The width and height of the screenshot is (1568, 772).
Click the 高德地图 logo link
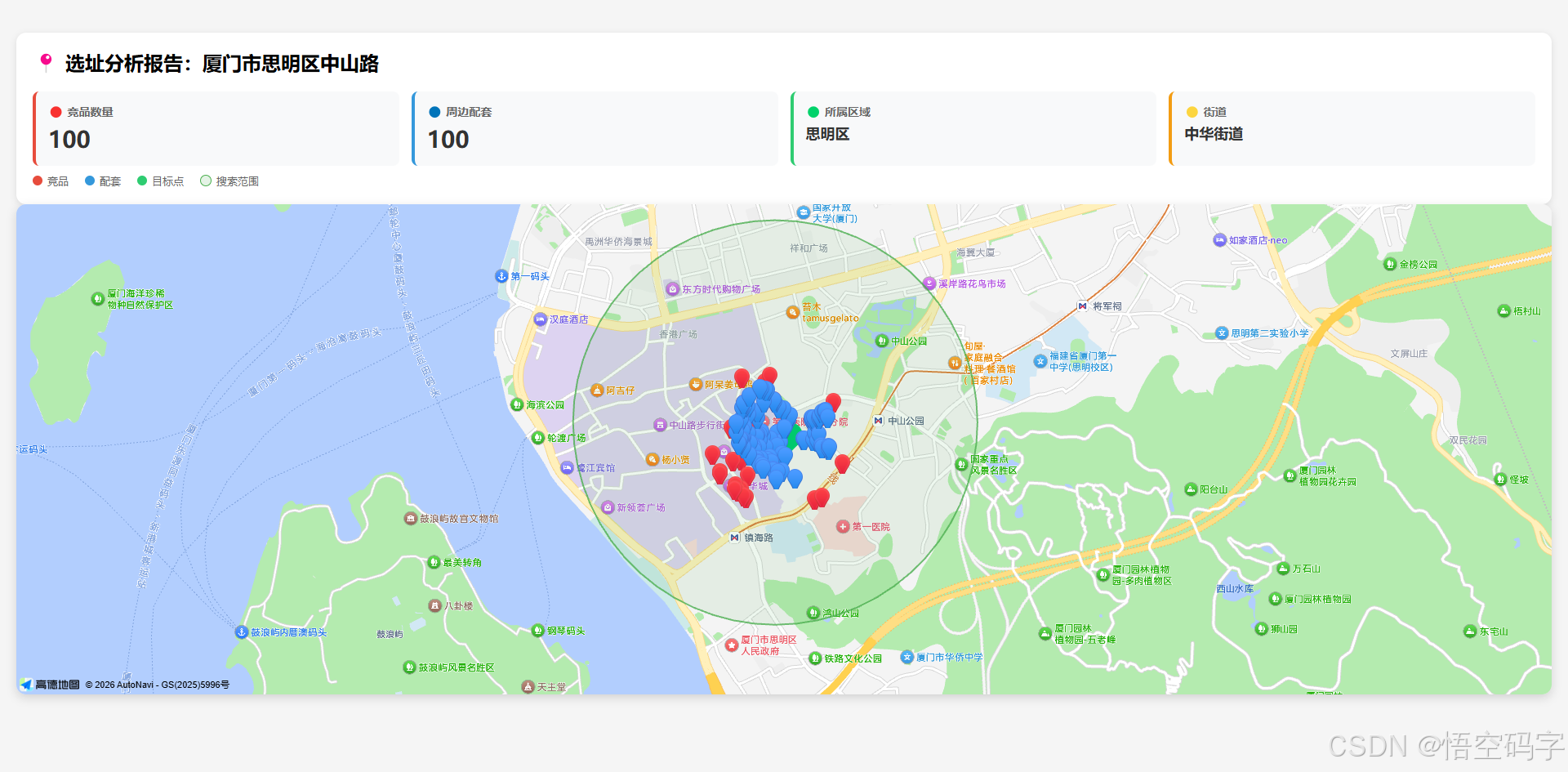[51, 685]
